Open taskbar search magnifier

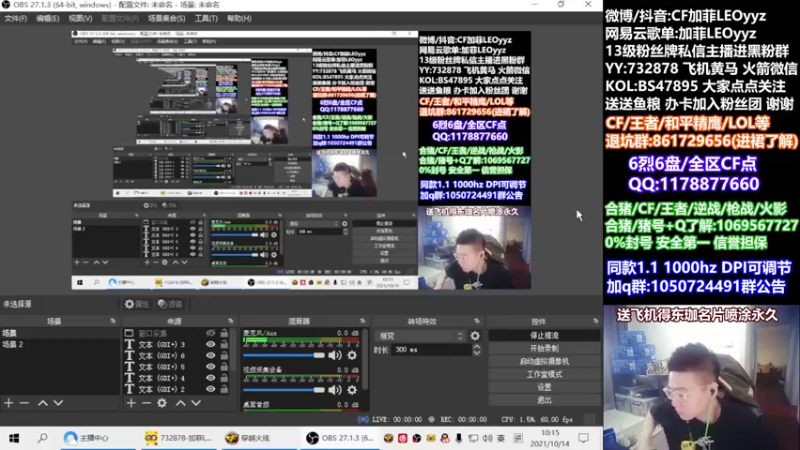coord(43,438)
